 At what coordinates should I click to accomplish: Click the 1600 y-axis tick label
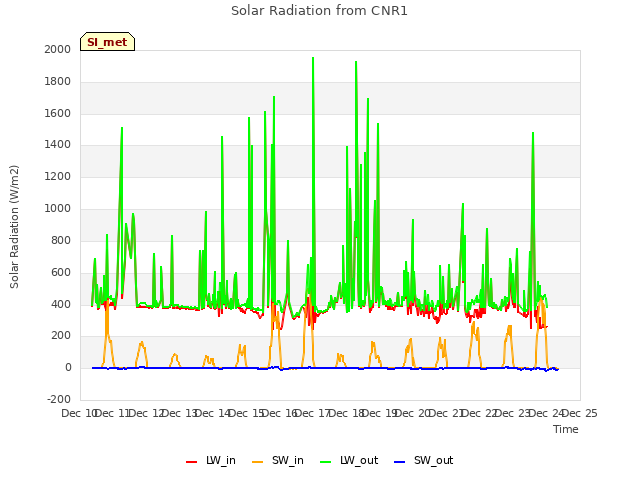[58, 113]
